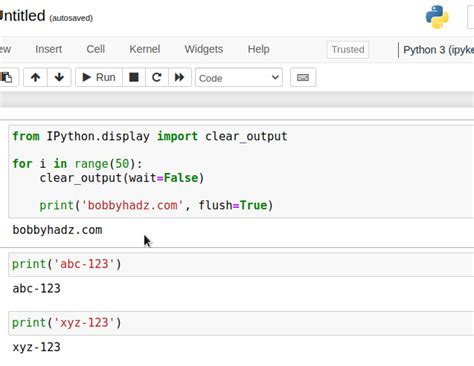Click inside the clear_output code cell
The width and height of the screenshot is (474, 366).
click(x=241, y=171)
